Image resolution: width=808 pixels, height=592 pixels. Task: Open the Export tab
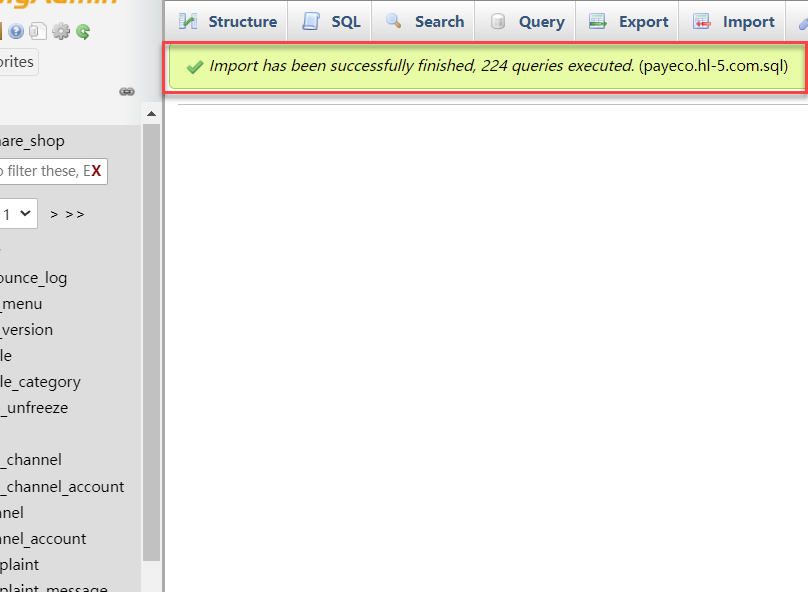pos(629,21)
